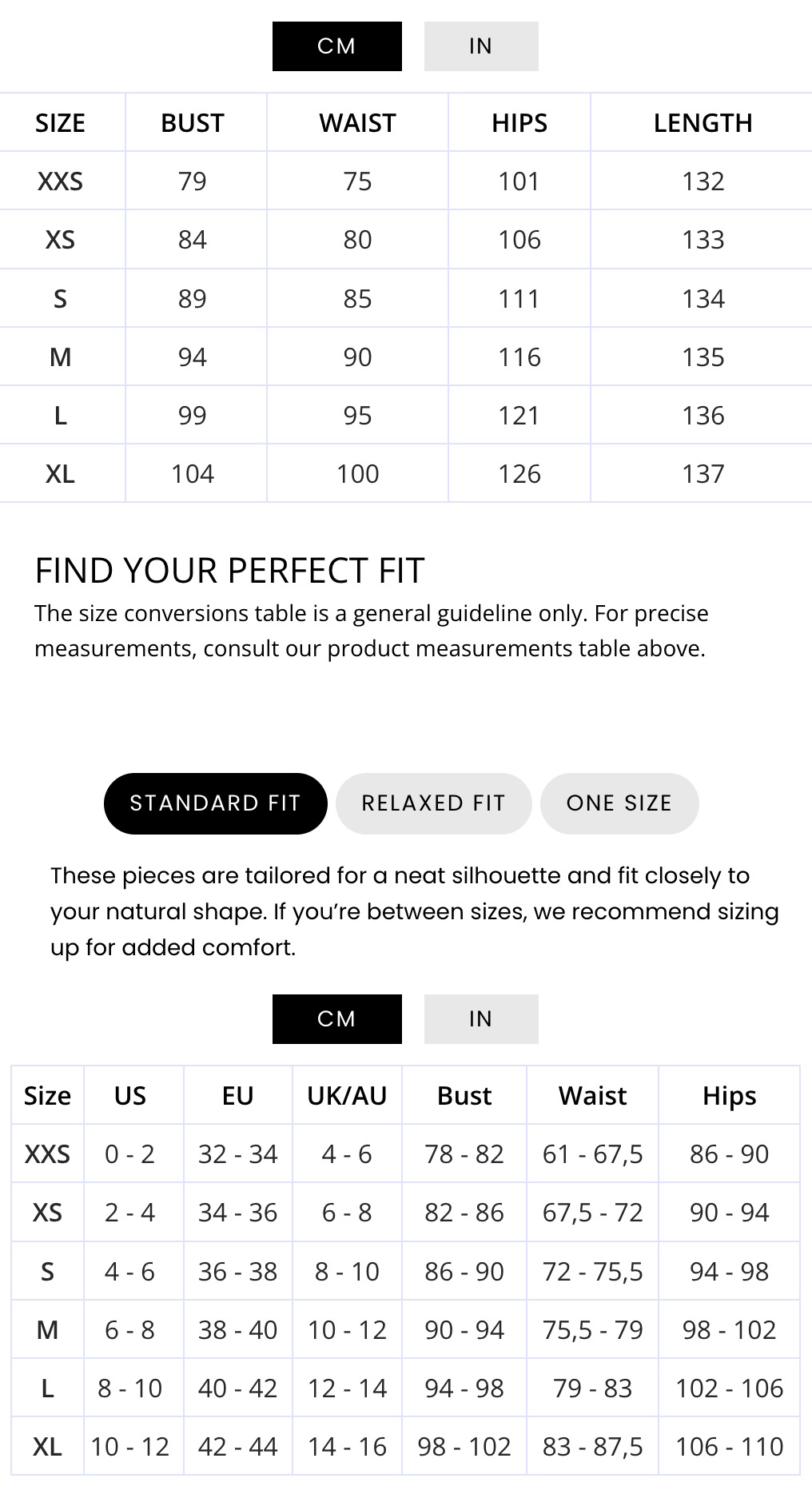Screen dimensions: 812x1498
Task: Click the uppercase WAIST column header
Action: tap(357, 123)
